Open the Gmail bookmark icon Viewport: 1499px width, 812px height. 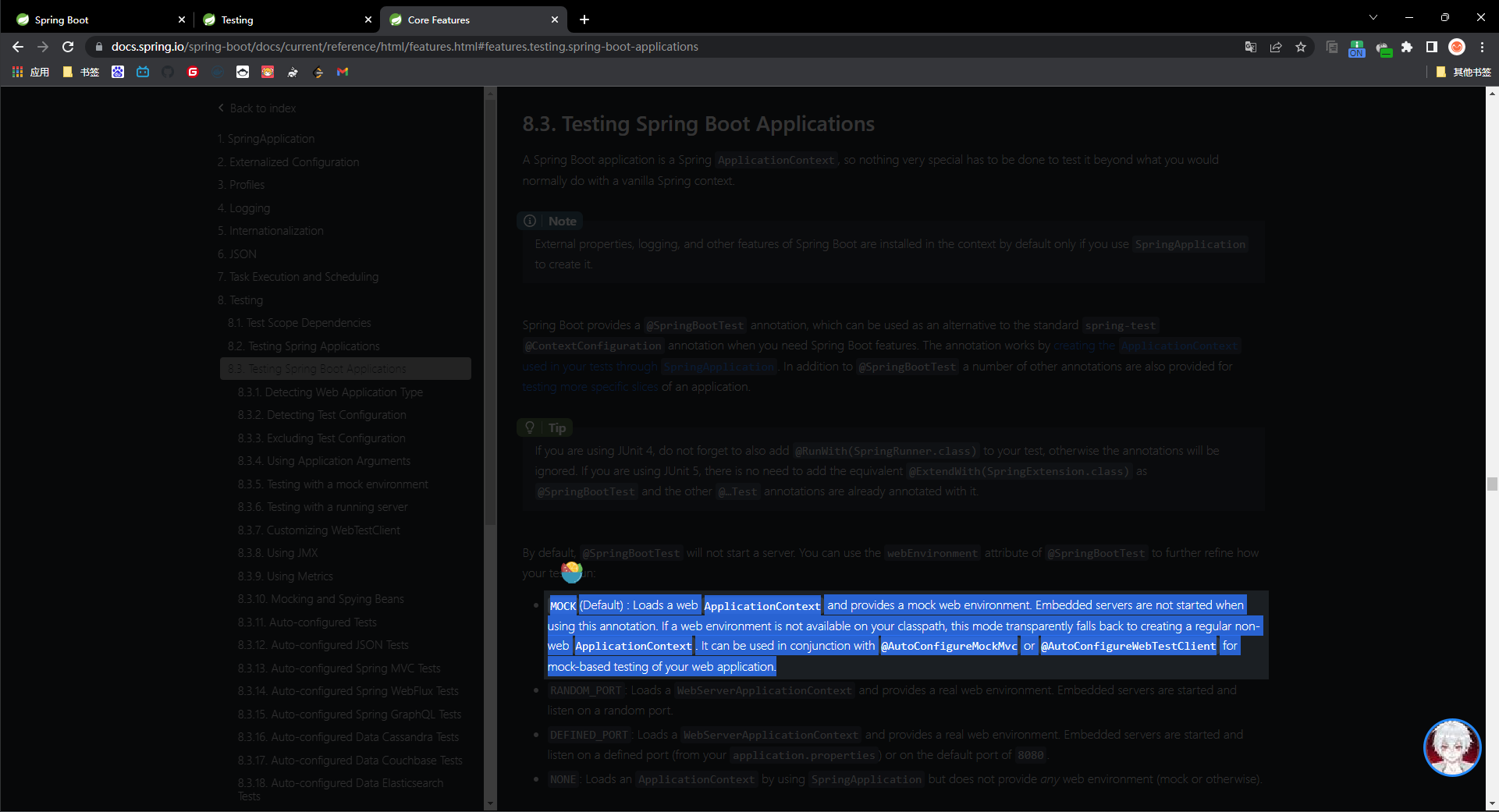click(343, 72)
